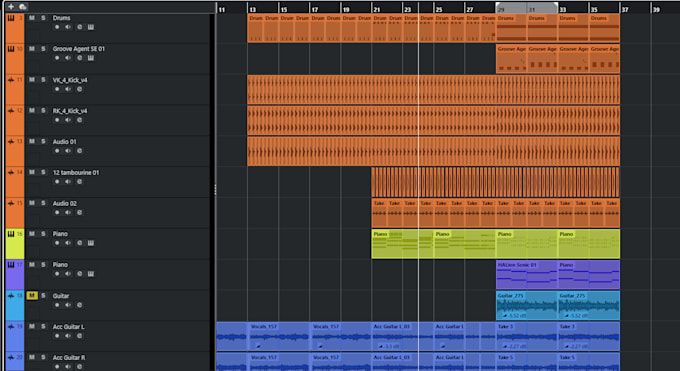Click the locator range between bars 29 and 33
Viewport: 680px width, 371px height.
526,8
